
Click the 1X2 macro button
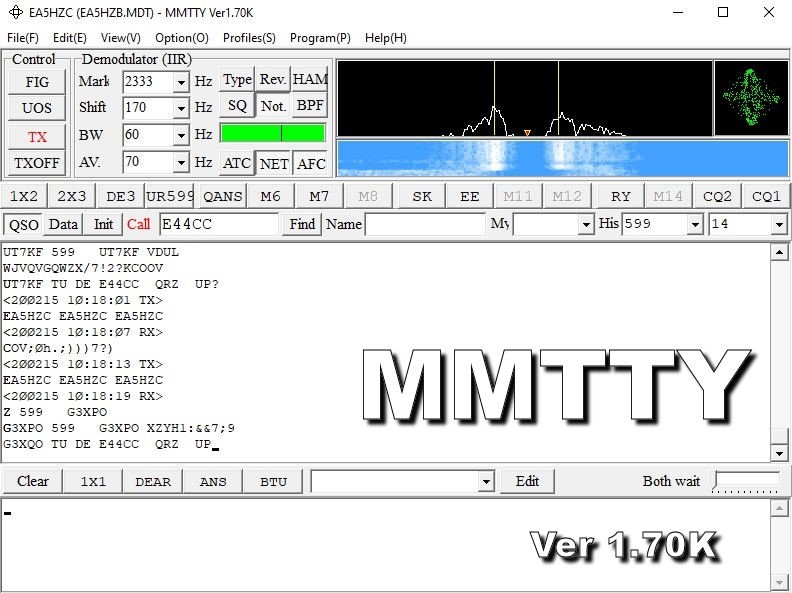(24, 196)
